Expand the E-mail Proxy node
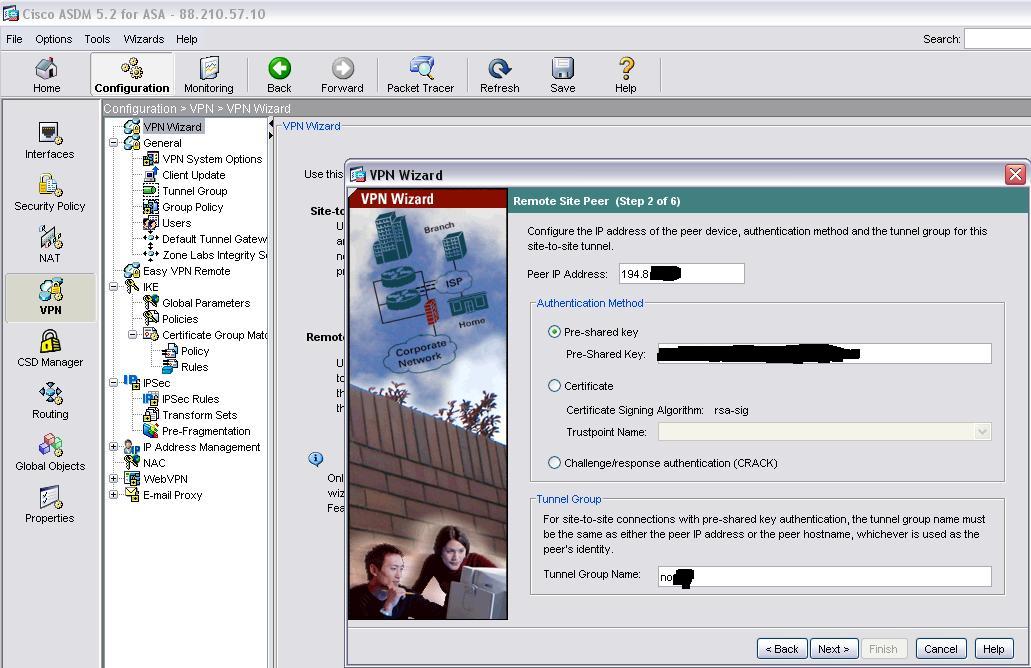Image resolution: width=1031 pixels, height=668 pixels. pyautogui.click(x=114, y=495)
